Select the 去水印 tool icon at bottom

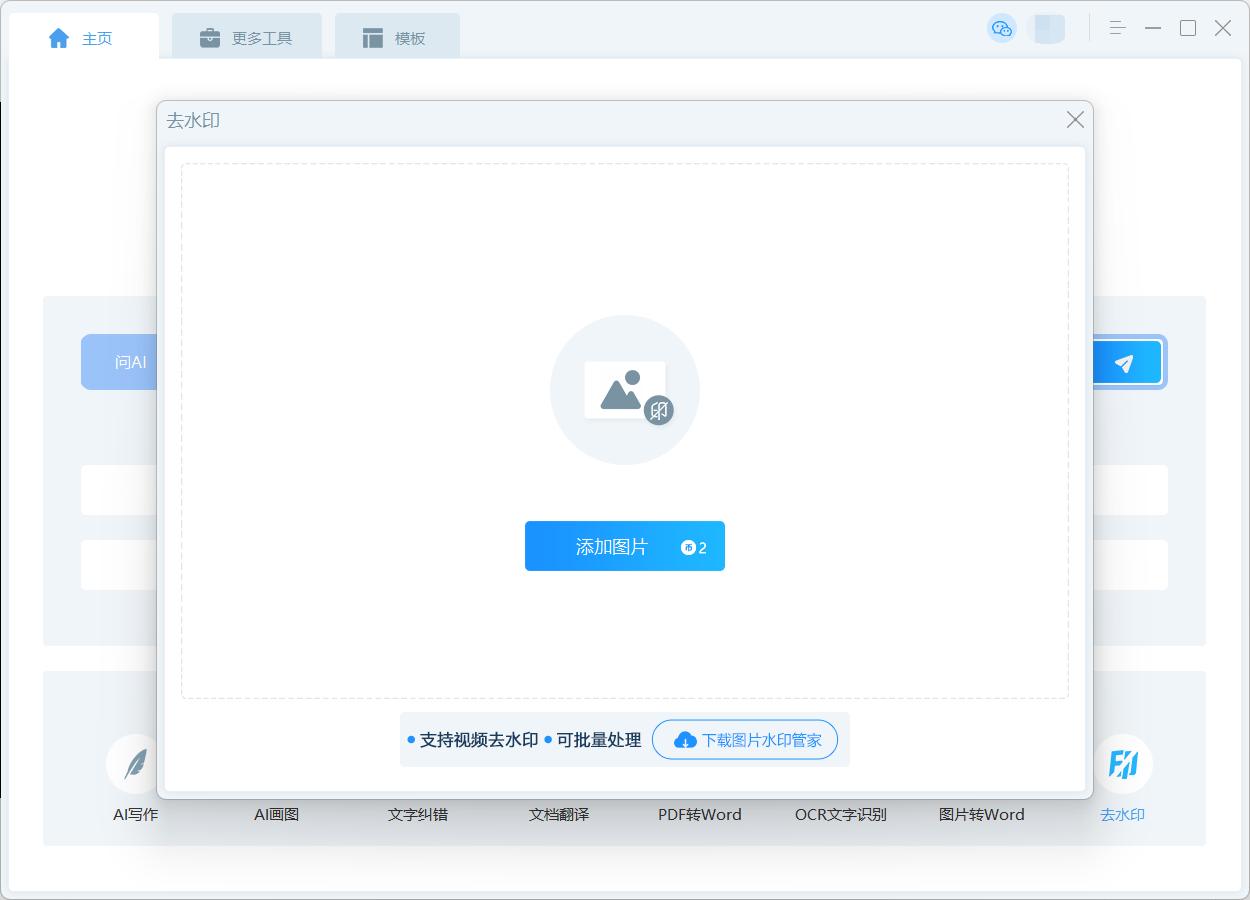[1123, 764]
